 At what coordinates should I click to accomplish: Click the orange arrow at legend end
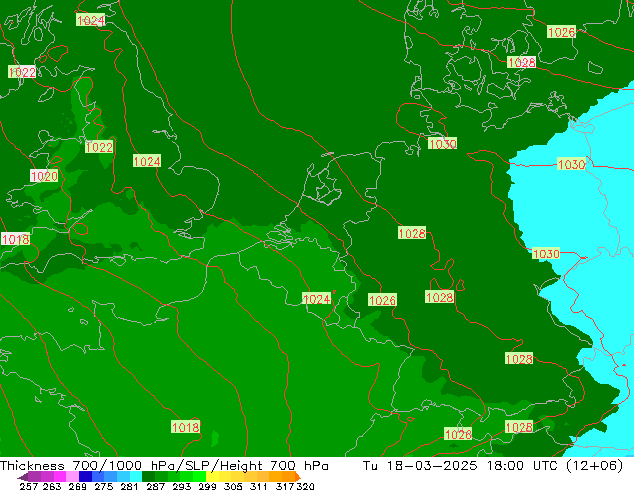click(298, 477)
